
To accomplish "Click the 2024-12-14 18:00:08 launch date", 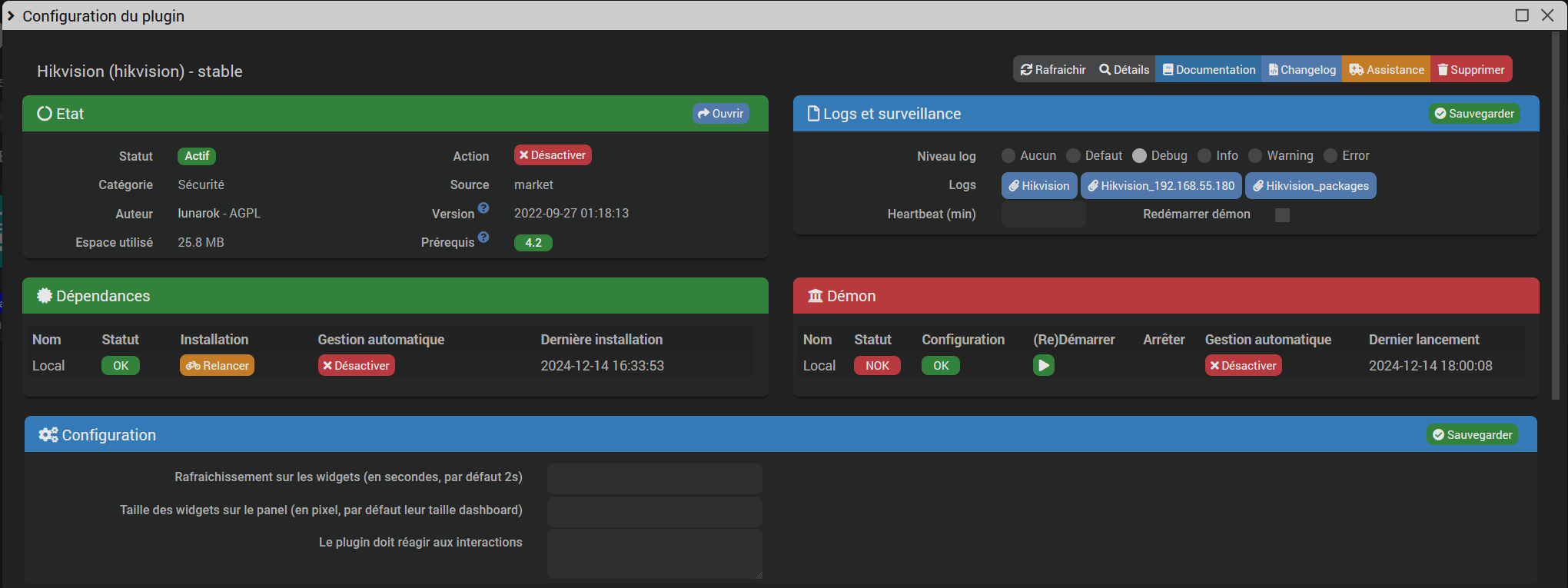I will (1430, 366).
